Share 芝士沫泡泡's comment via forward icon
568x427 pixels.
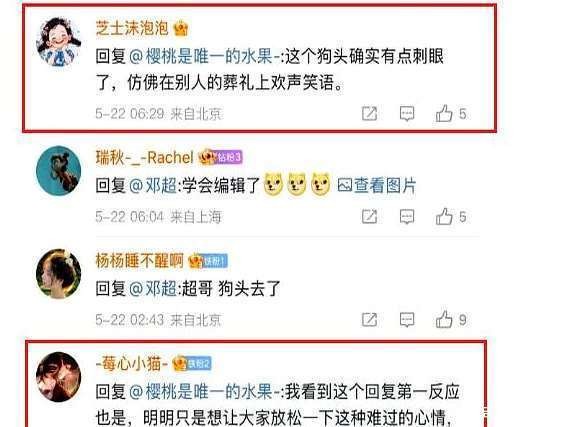369,114
